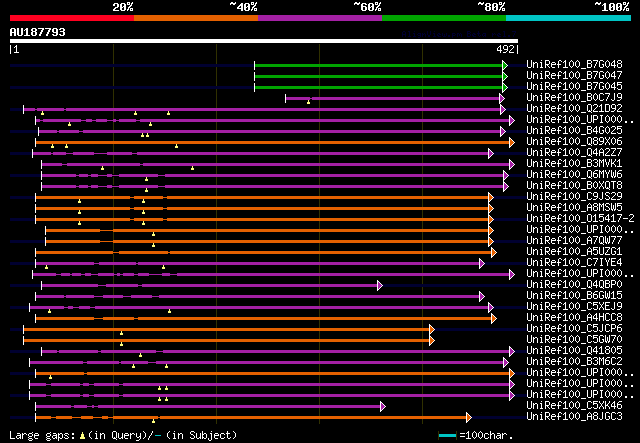The width and height of the screenshot is (640, 443).
Task: Click the purple arrowhead ending the C5XK46 bar
Action: click(x=383, y=406)
